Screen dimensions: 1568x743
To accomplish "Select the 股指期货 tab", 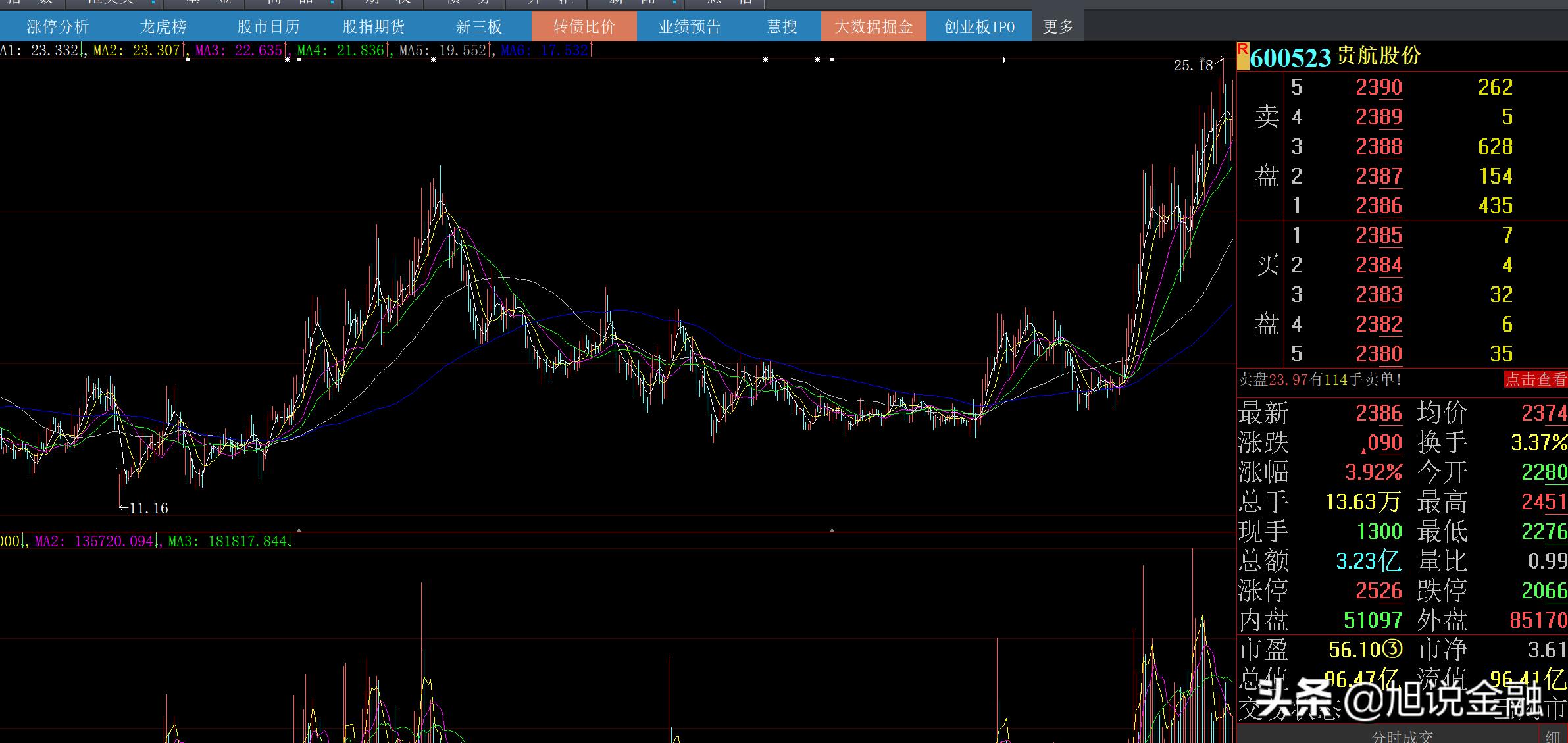I will point(374,26).
